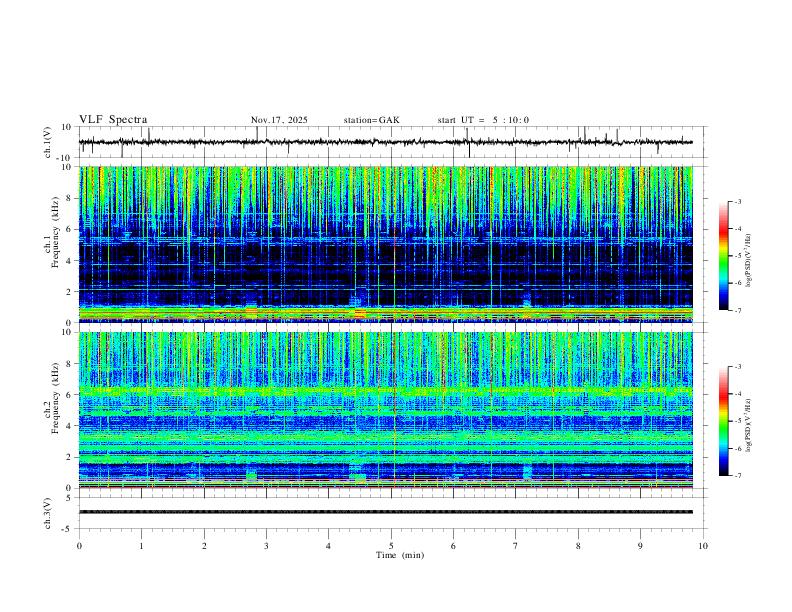Viewport: 792px width, 612px height.
Task: Click the 'ch.3(V)' axis label
Action: 48,513
